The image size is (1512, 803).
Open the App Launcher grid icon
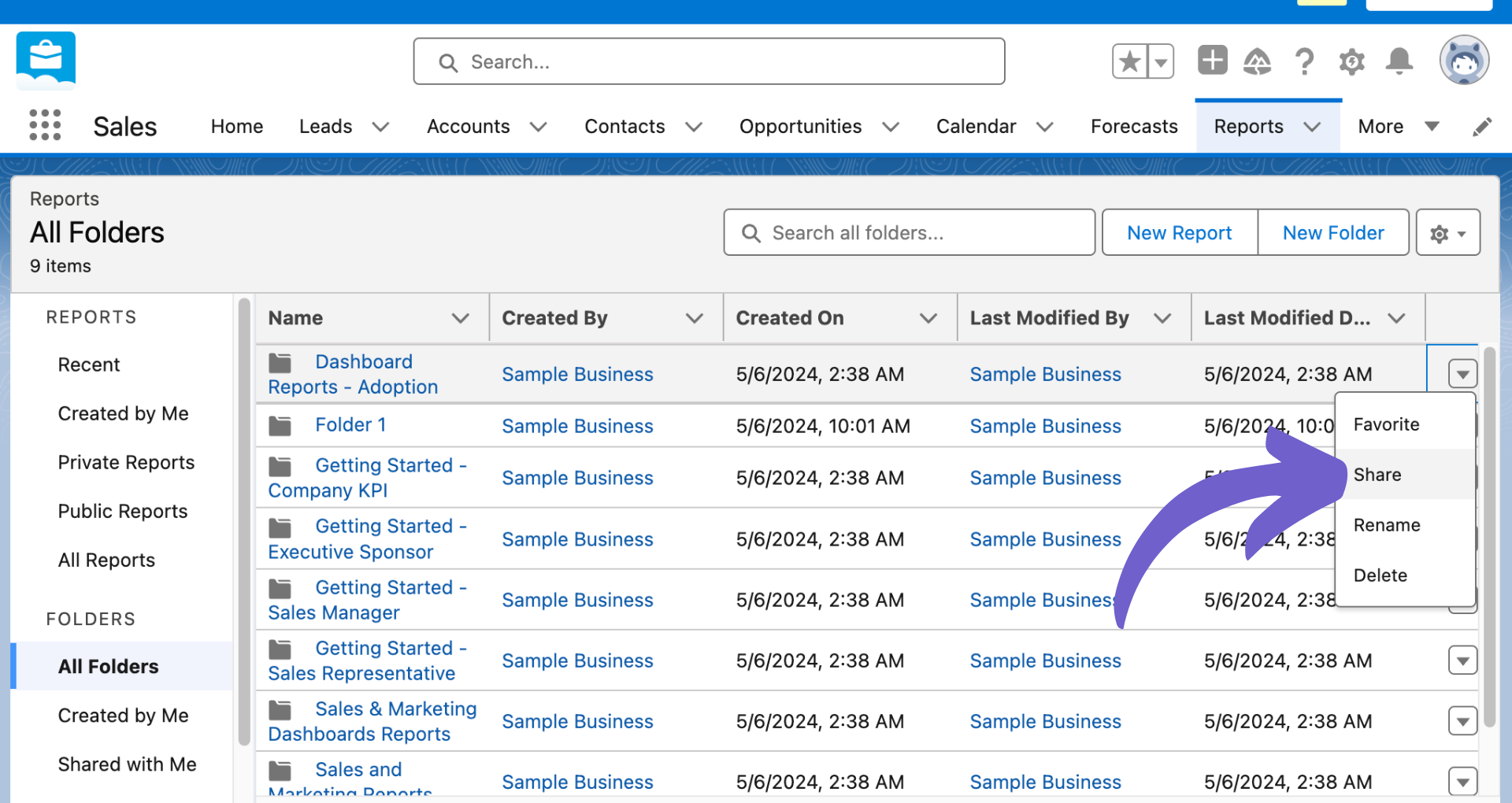tap(45, 125)
